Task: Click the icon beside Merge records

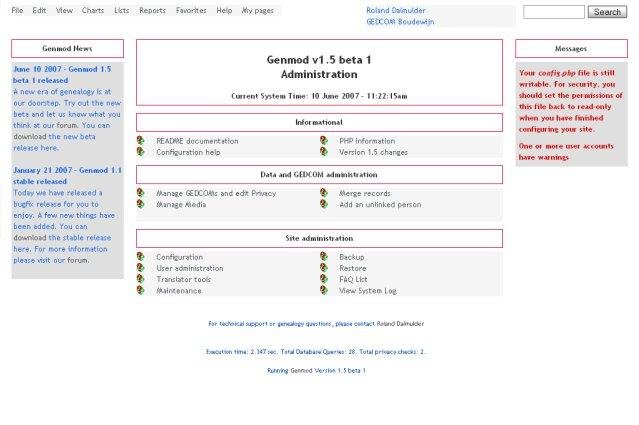Action: 324,193
